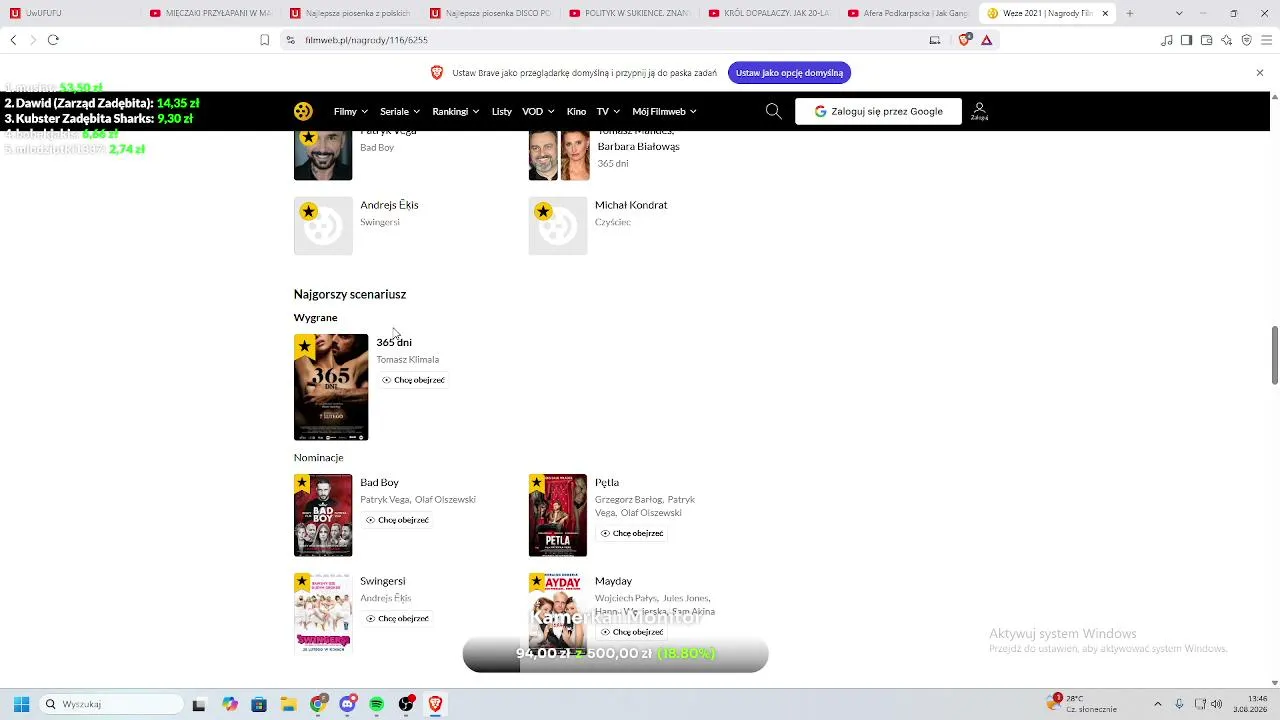1280x720 pixels.
Task: Open the Kino menu item
Action: 576,111
